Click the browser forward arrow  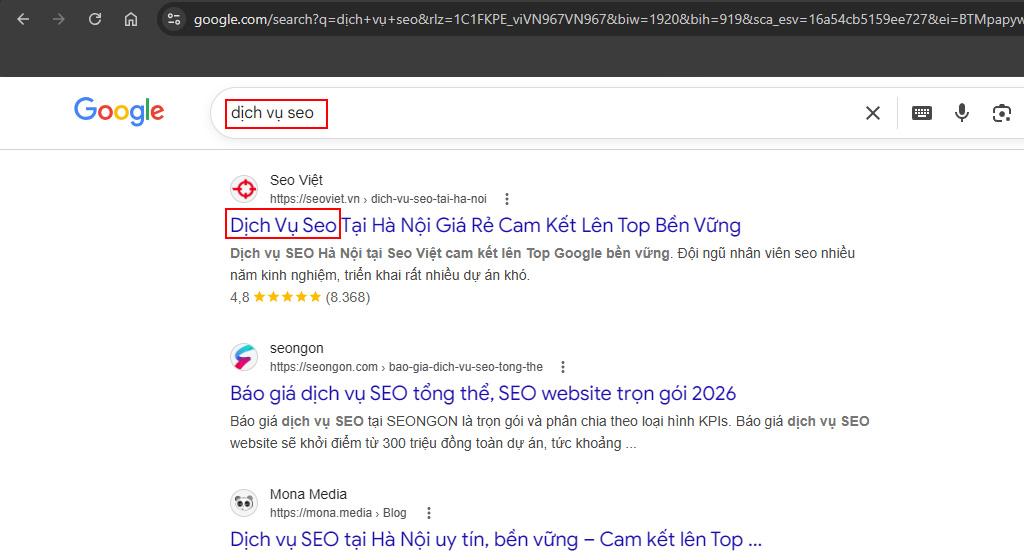59,20
